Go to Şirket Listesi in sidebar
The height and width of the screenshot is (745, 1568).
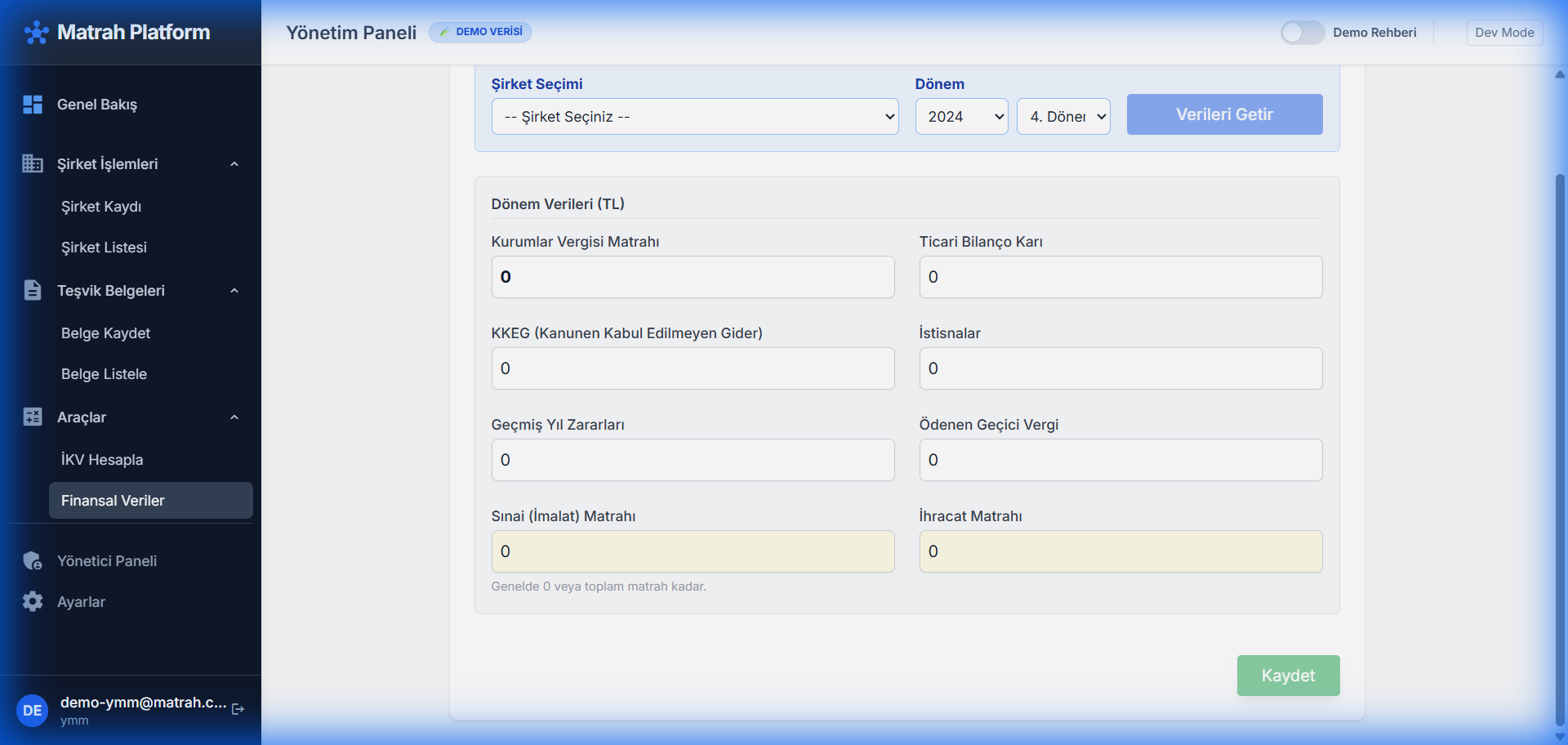[104, 248]
